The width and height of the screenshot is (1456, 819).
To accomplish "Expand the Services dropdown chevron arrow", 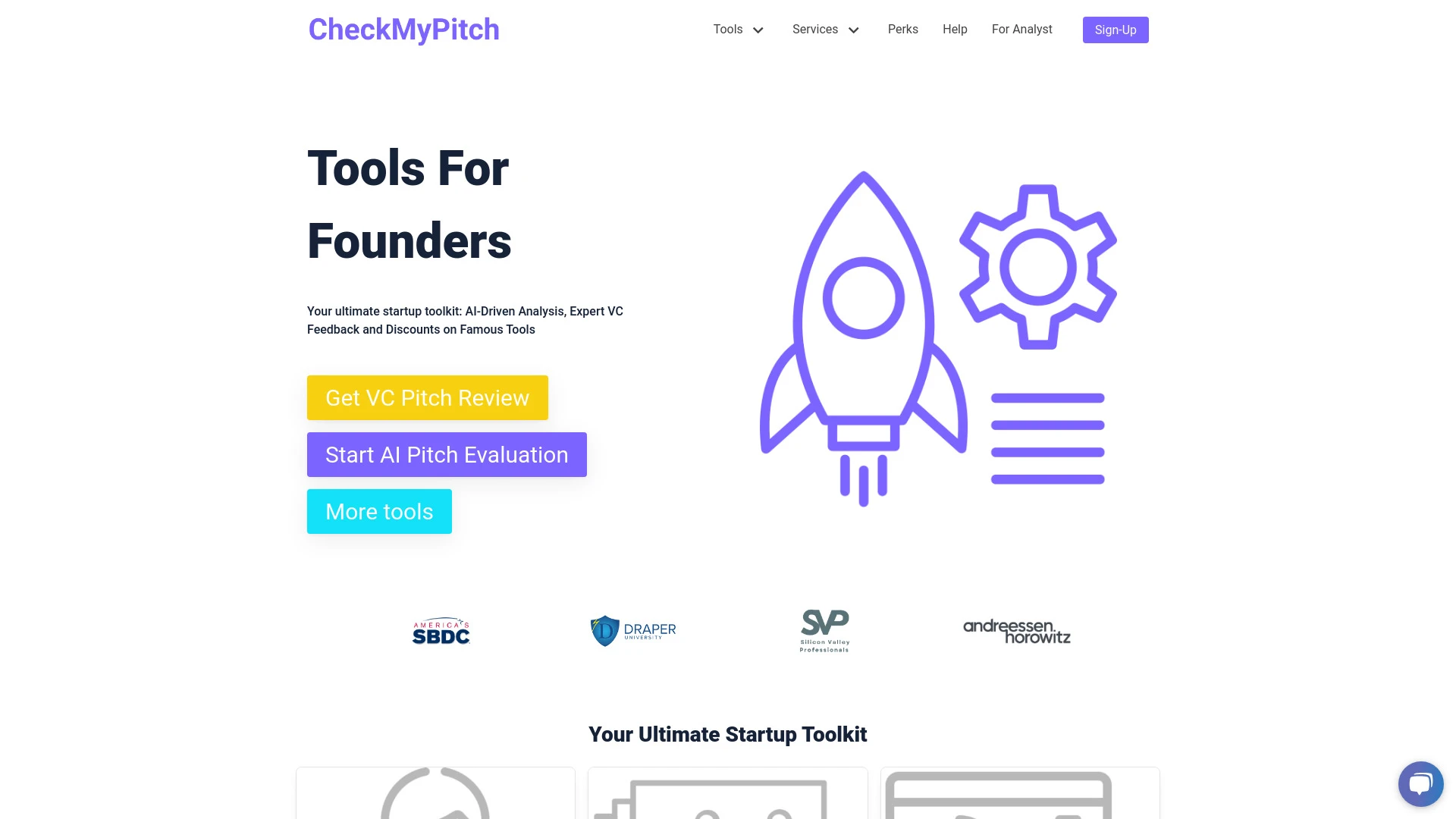I will coord(854,30).
